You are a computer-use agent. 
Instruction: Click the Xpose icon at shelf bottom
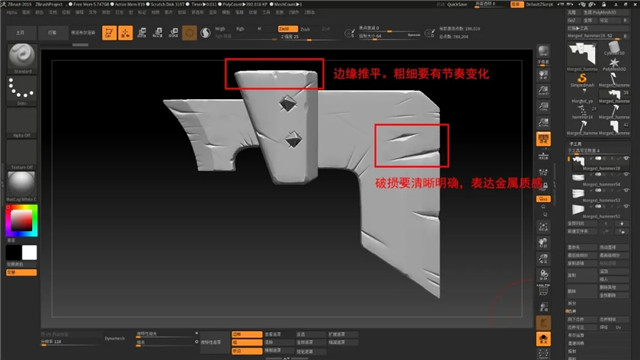point(543,354)
